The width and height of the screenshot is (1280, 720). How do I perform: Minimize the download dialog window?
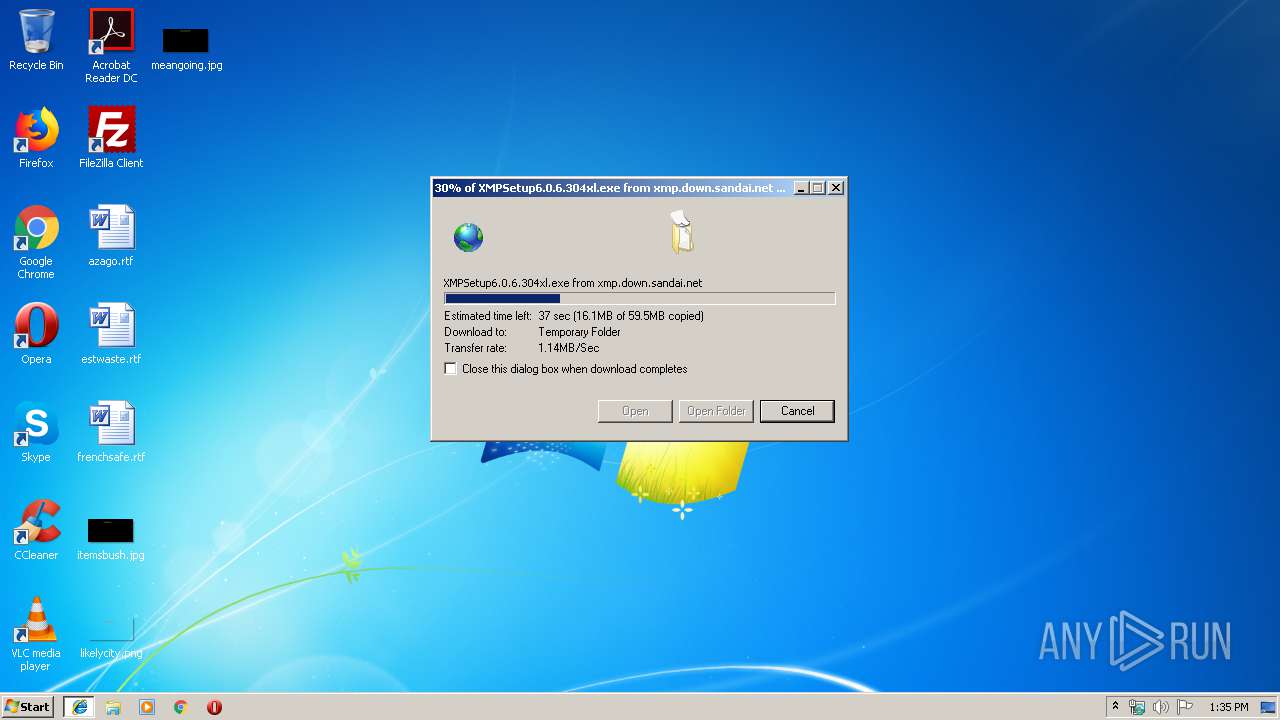click(x=801, y=188)
